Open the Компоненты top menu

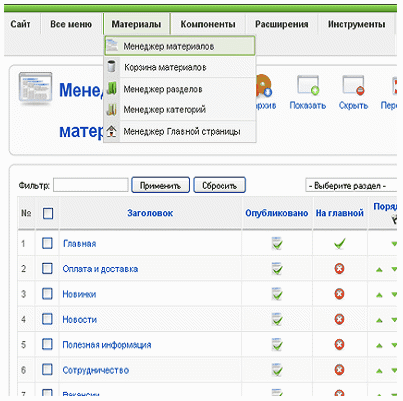click(208, 24)
